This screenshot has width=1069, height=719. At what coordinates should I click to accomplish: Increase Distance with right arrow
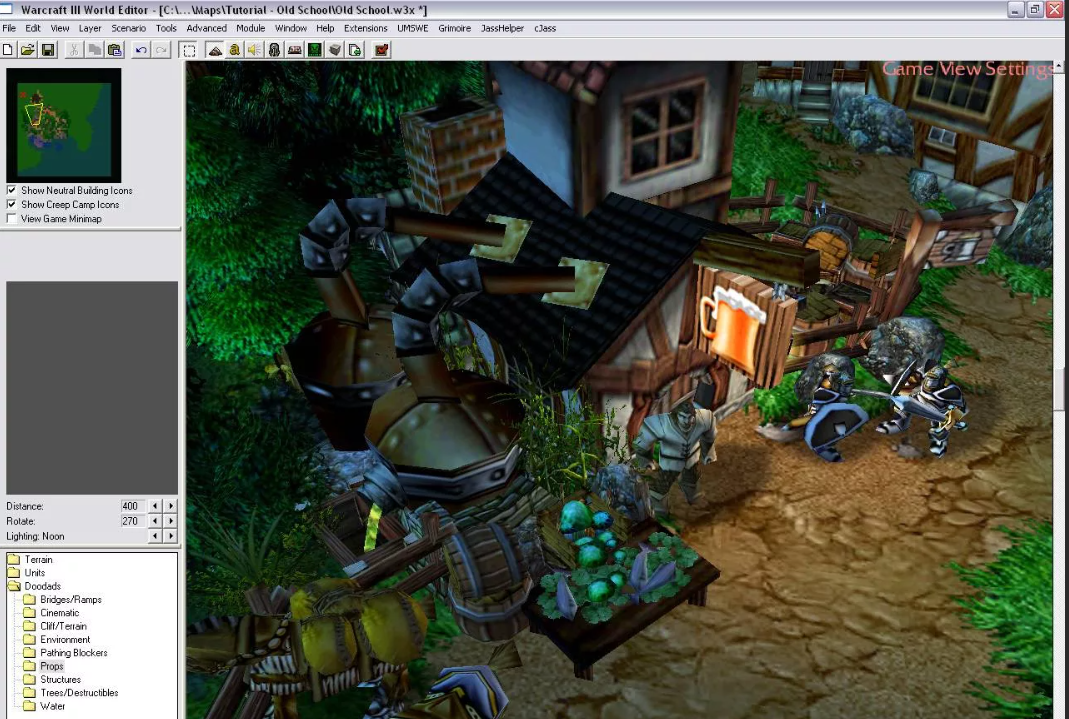(x=170, y=506)
